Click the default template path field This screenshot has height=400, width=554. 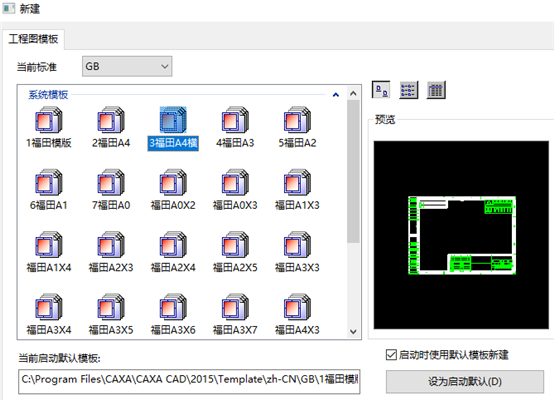[x=189, y=381]
